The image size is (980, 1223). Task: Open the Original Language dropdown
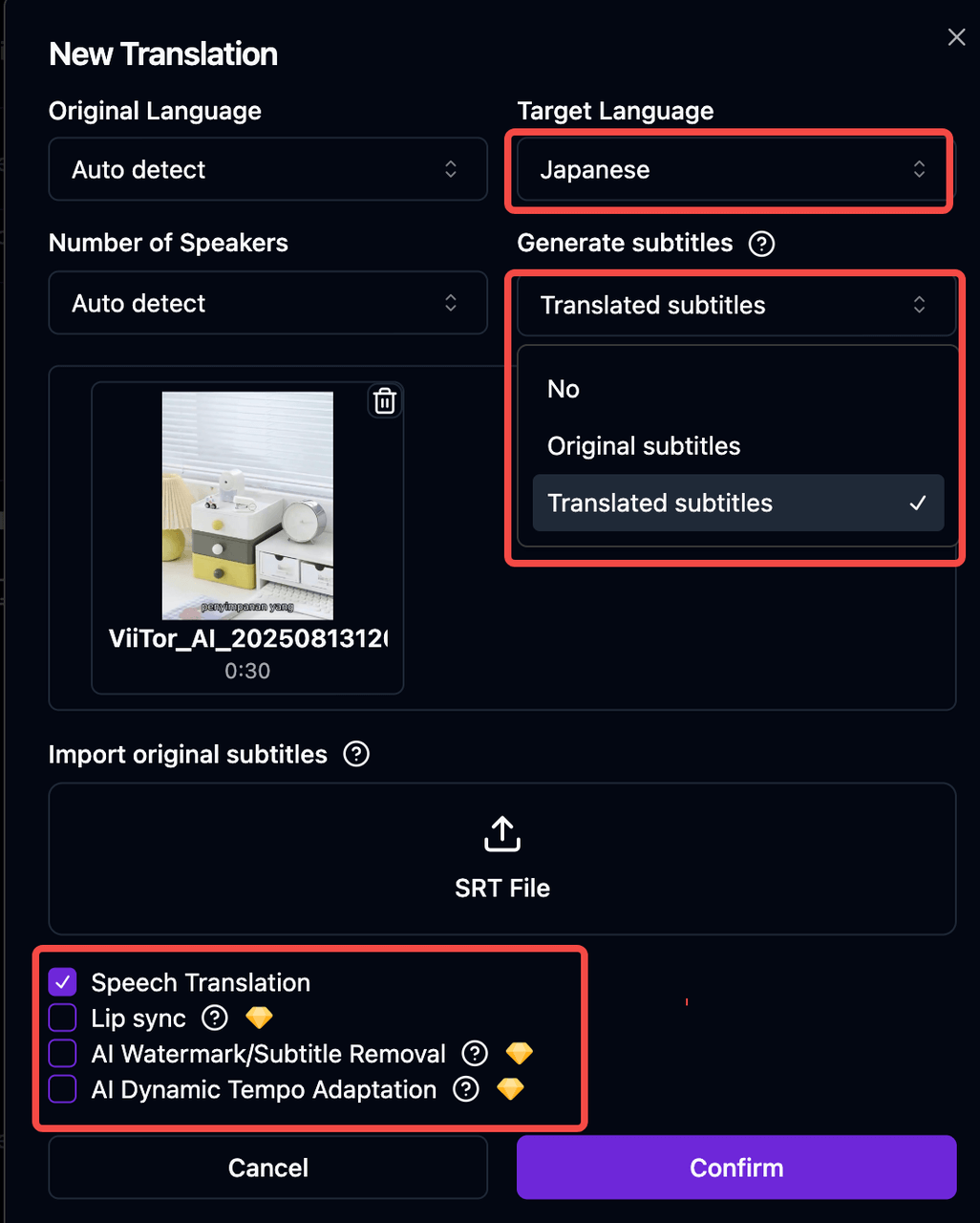click(267, 169)
